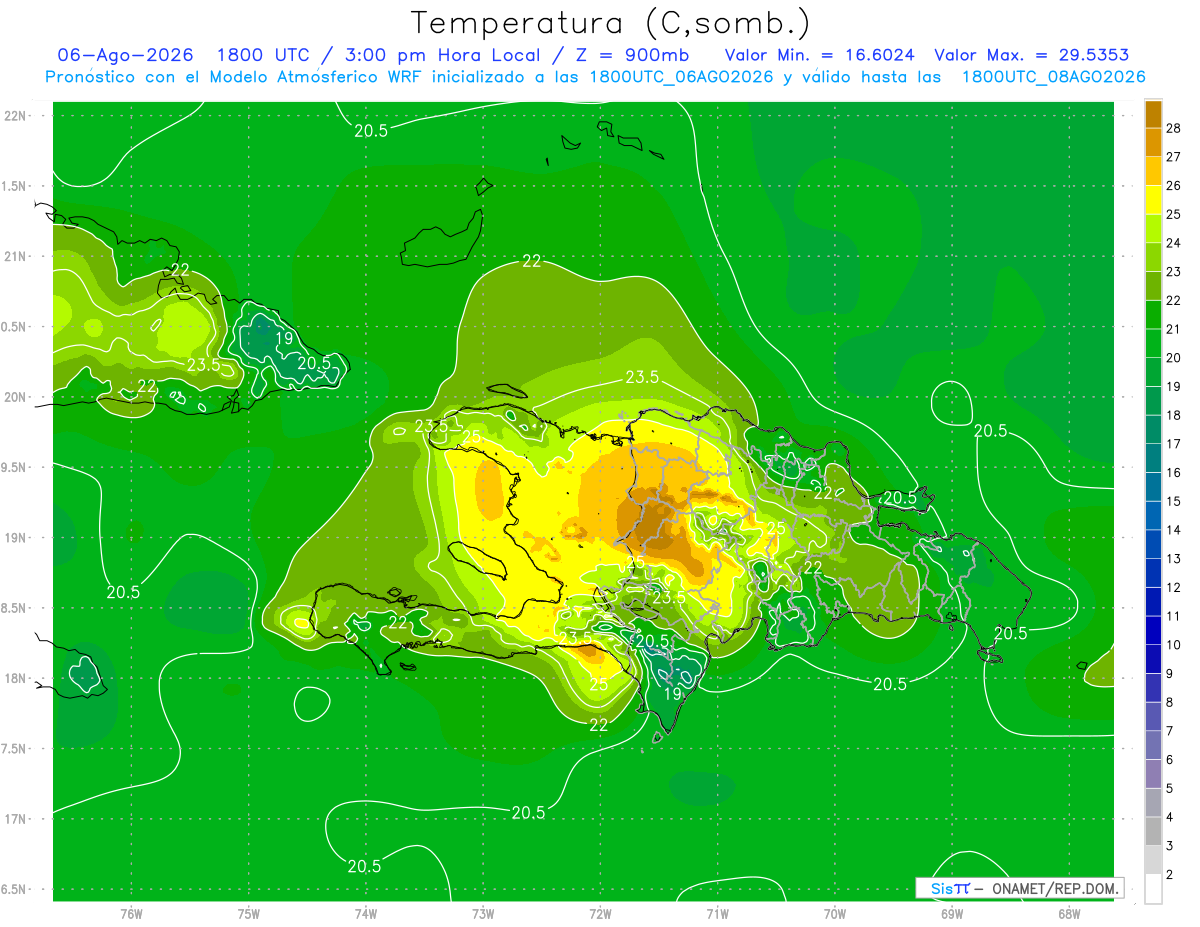The image size is (1200, 927).
Task: Click the "76W" longitude axis label
Action: (131, 914)
